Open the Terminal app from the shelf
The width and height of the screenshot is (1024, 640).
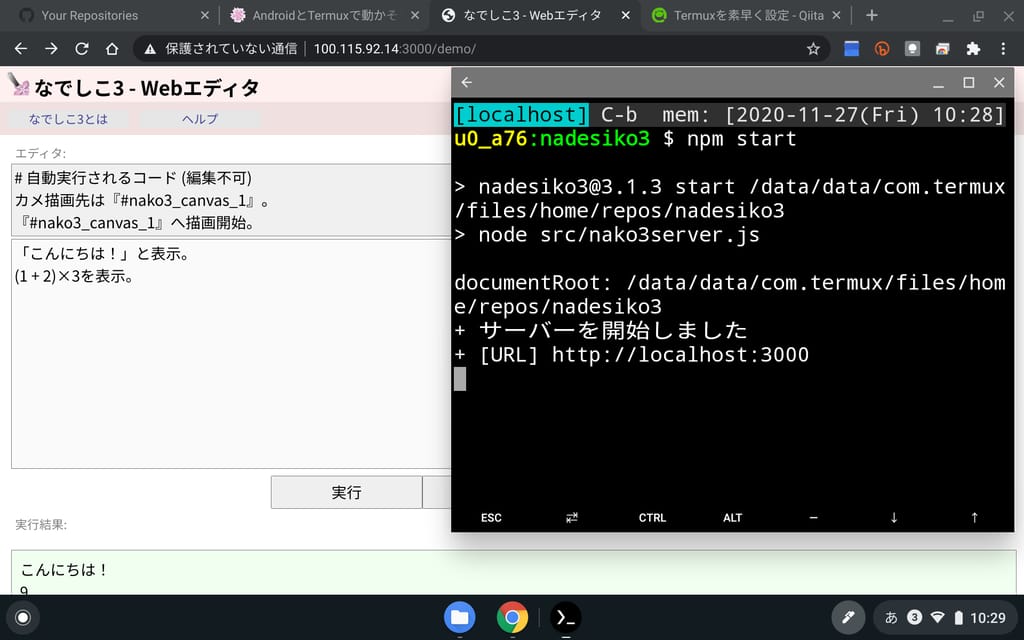565,617
